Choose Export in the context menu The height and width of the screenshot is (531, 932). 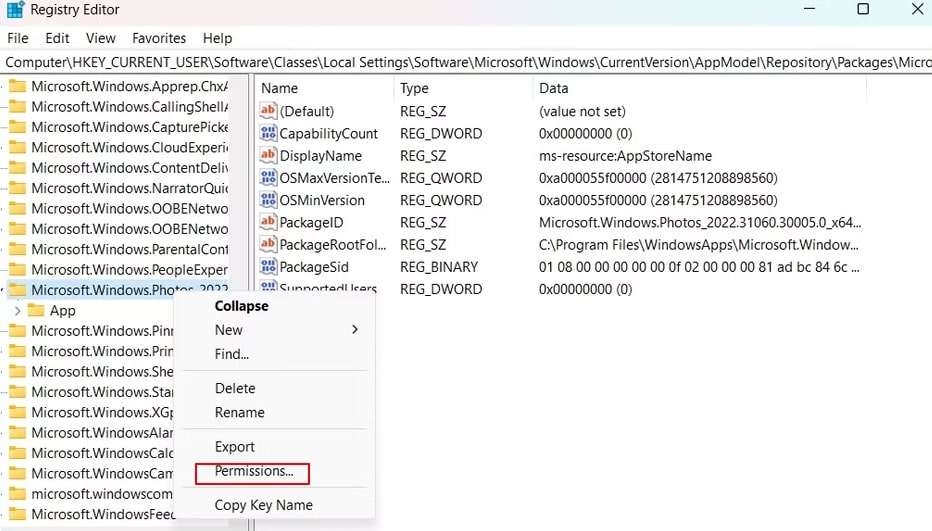coord(234,447)
